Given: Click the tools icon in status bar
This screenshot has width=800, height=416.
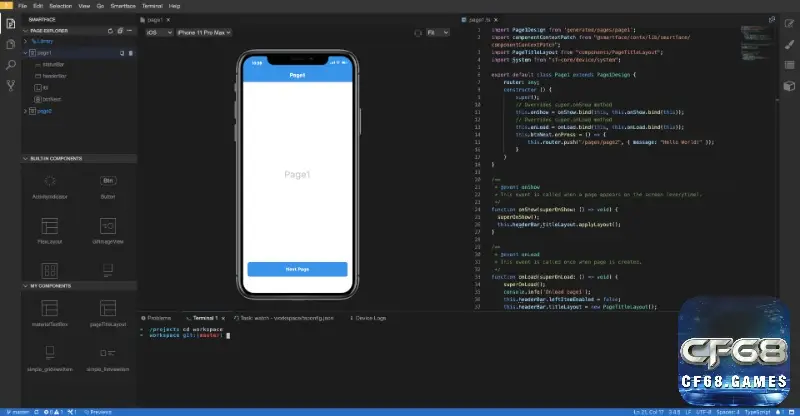Looking at the screenshot, I should coord(72,412).
